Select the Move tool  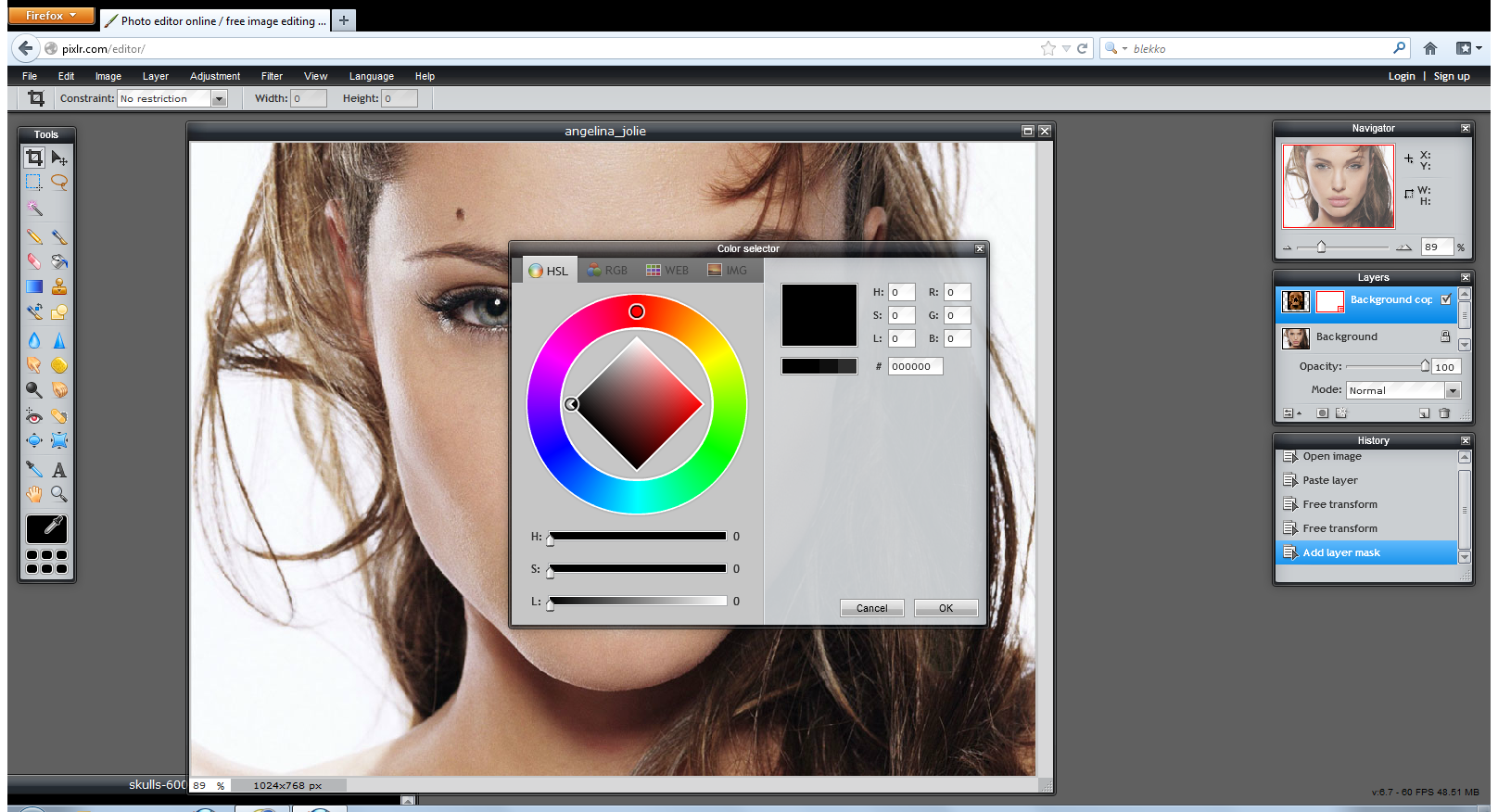coord(59,158)
